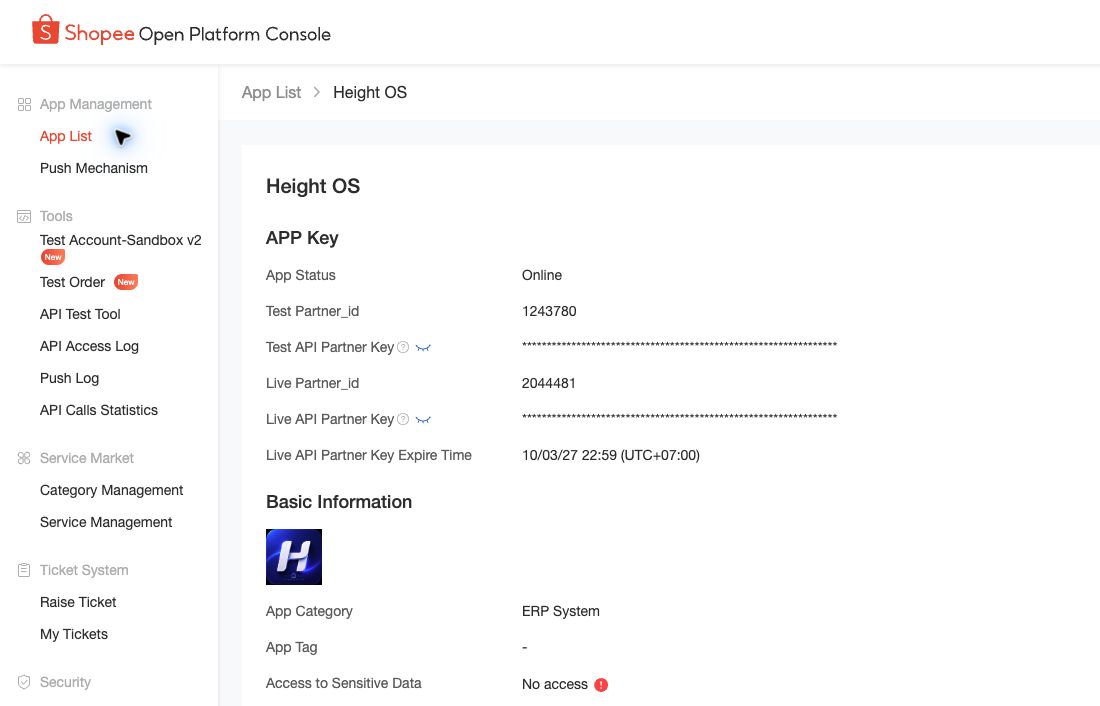1100x706 pixels.
Task: Click the masked Test API Partner Key value
Action: (x=680, y=345)
